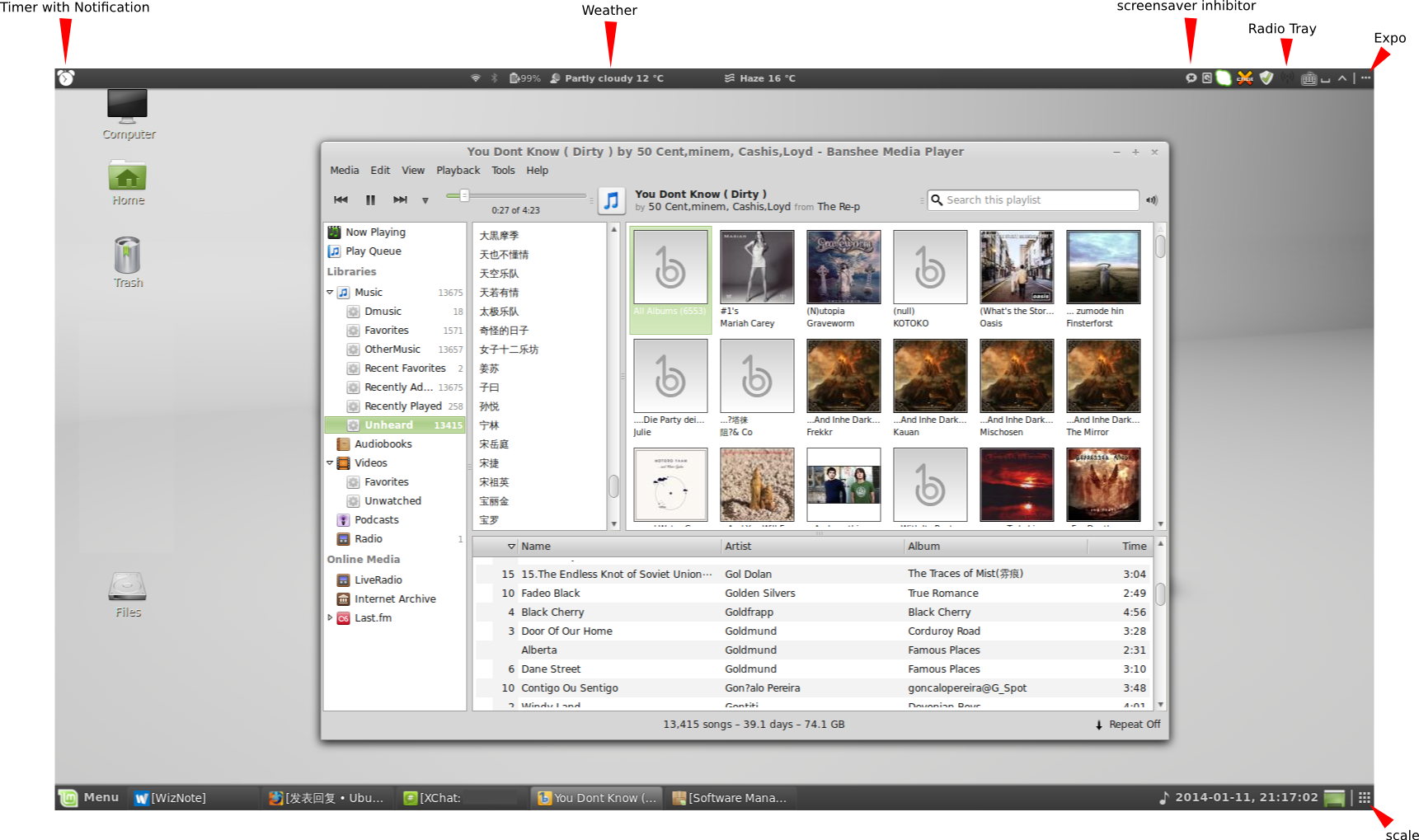Pause the current song

coord(370,199)
